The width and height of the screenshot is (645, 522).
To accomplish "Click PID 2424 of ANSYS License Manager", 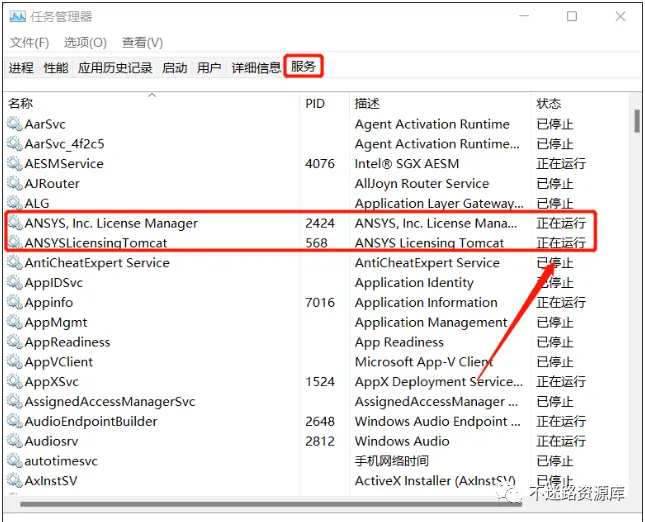I will [320, 223].
